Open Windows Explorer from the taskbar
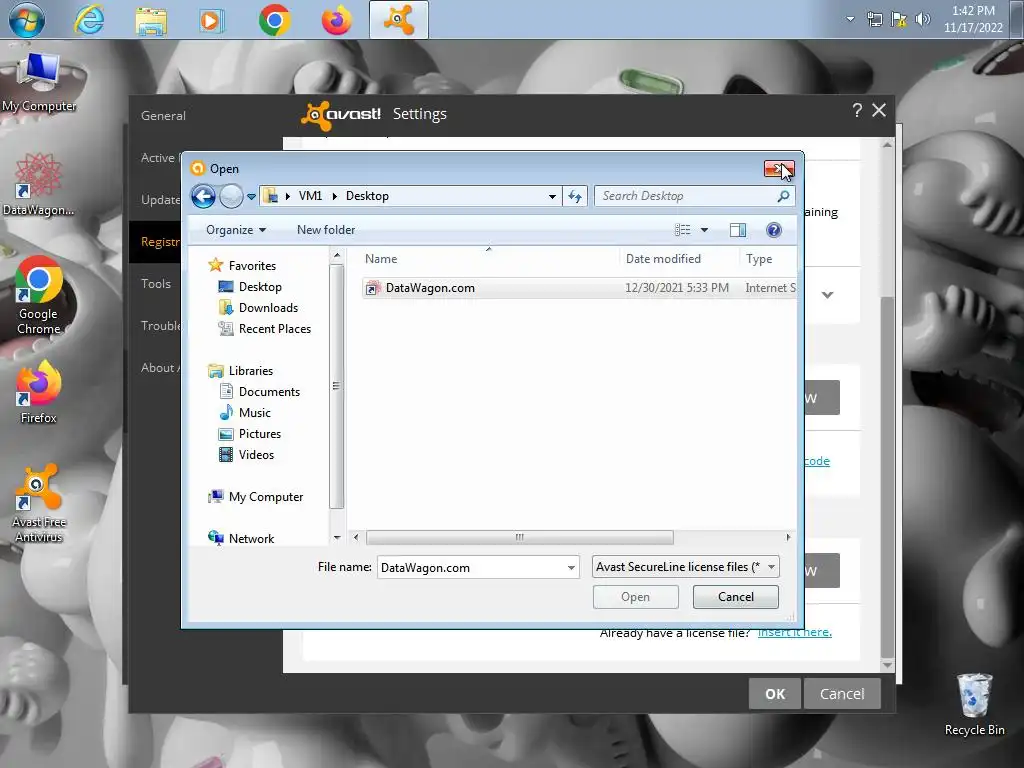 (151, 21)
